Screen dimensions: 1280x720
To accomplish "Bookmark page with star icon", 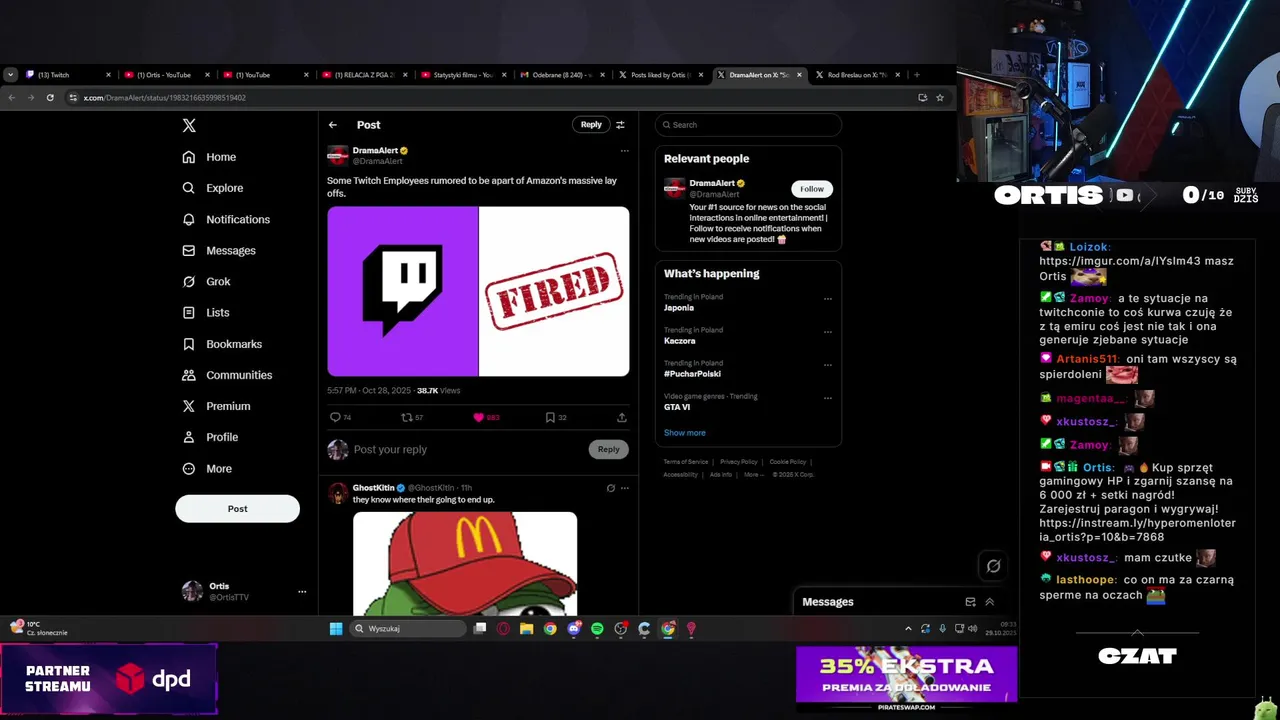I will (940, 98).
